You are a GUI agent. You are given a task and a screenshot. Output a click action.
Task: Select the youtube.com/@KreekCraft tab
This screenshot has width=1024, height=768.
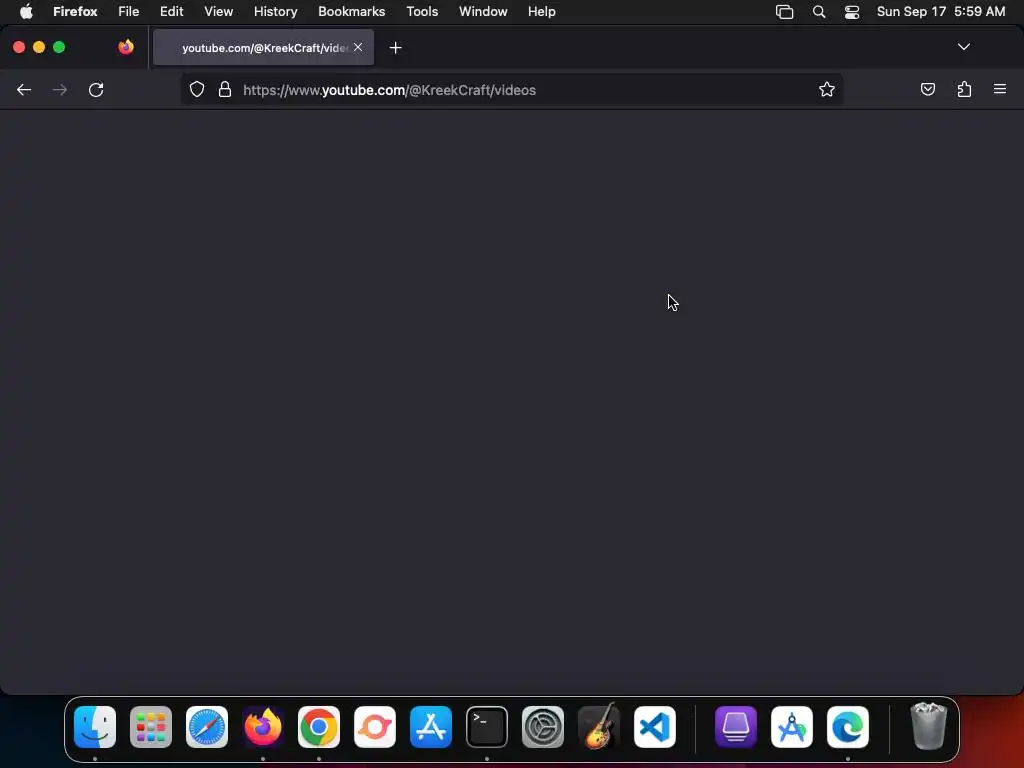(x=264, y=48)
